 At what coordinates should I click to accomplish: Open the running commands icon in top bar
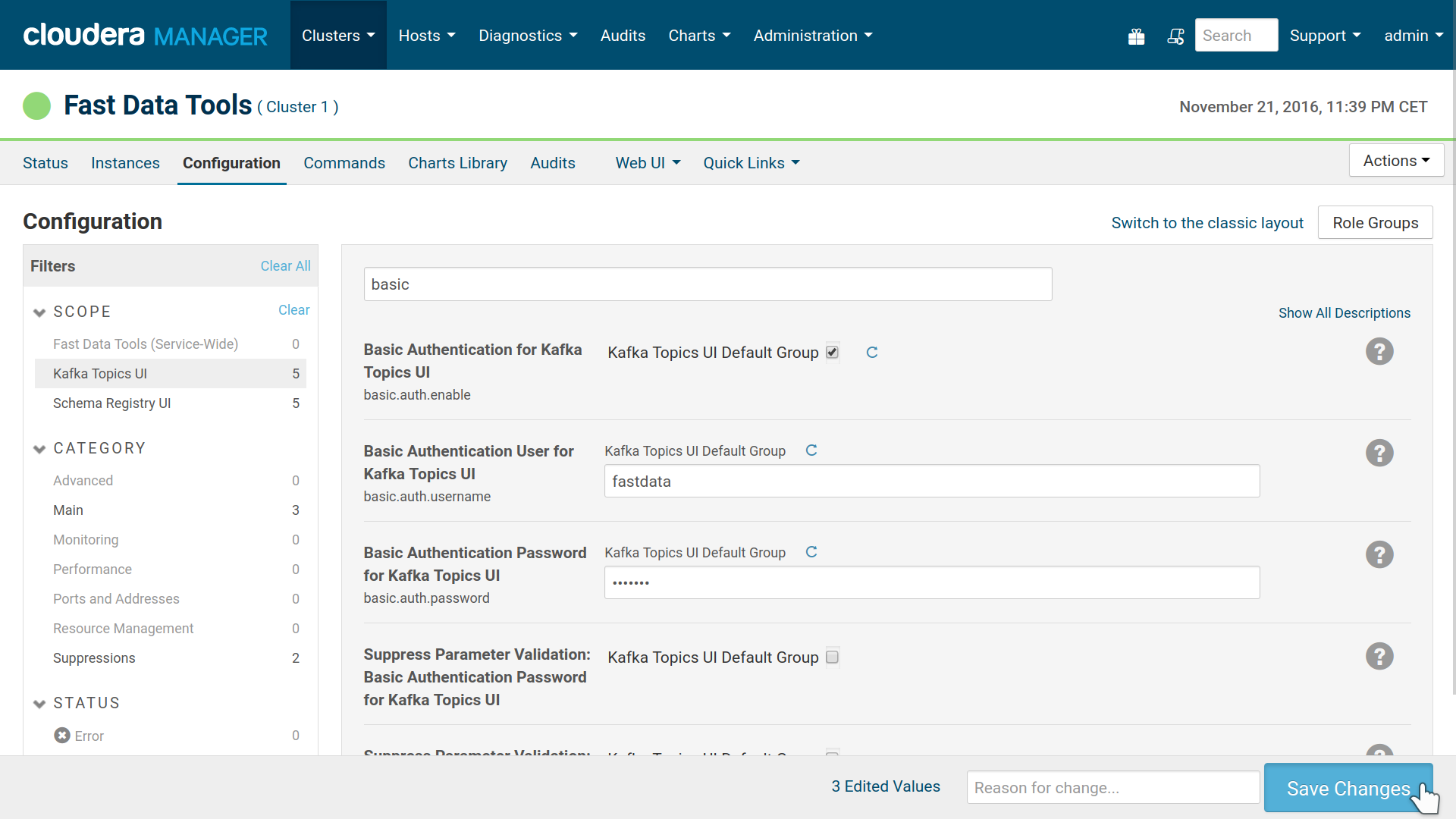1175,36
